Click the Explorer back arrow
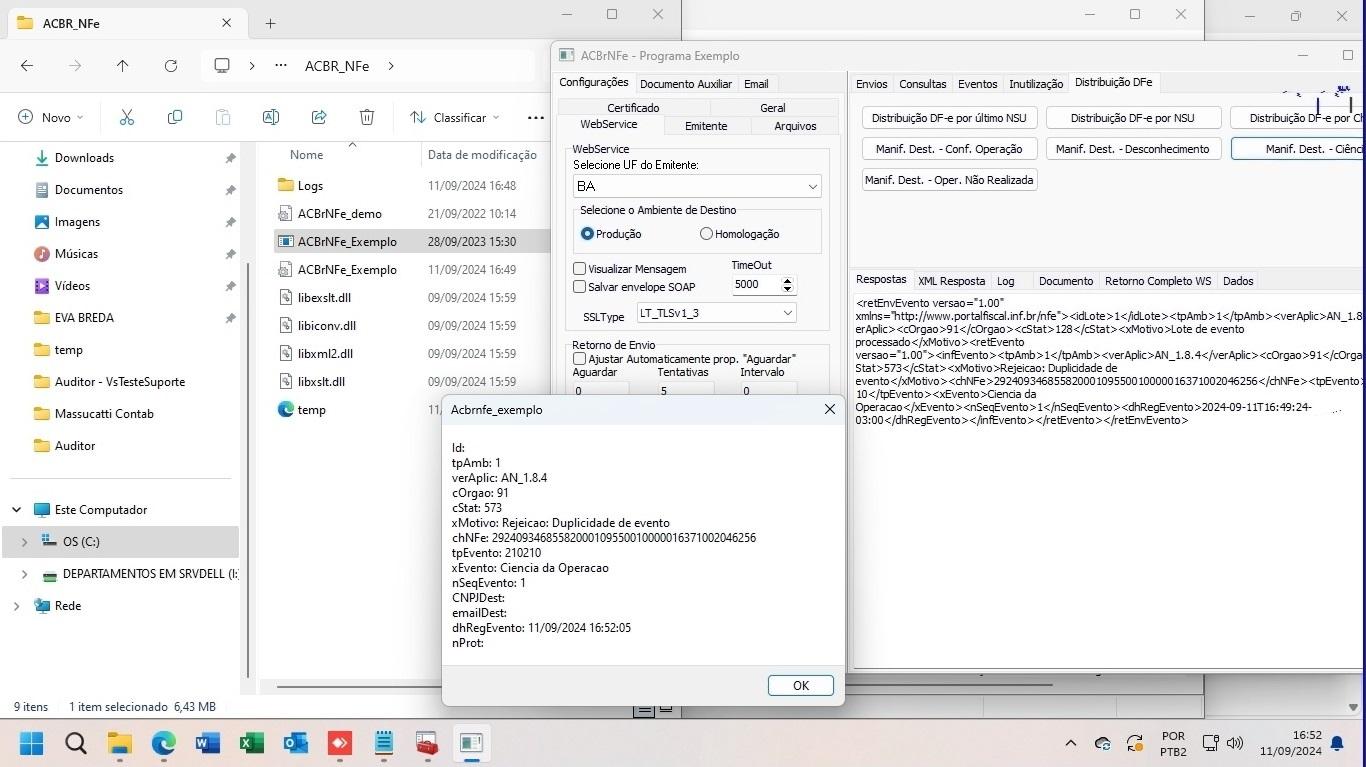The width and height of the screenshot is (1366, 767). (27, 66)
